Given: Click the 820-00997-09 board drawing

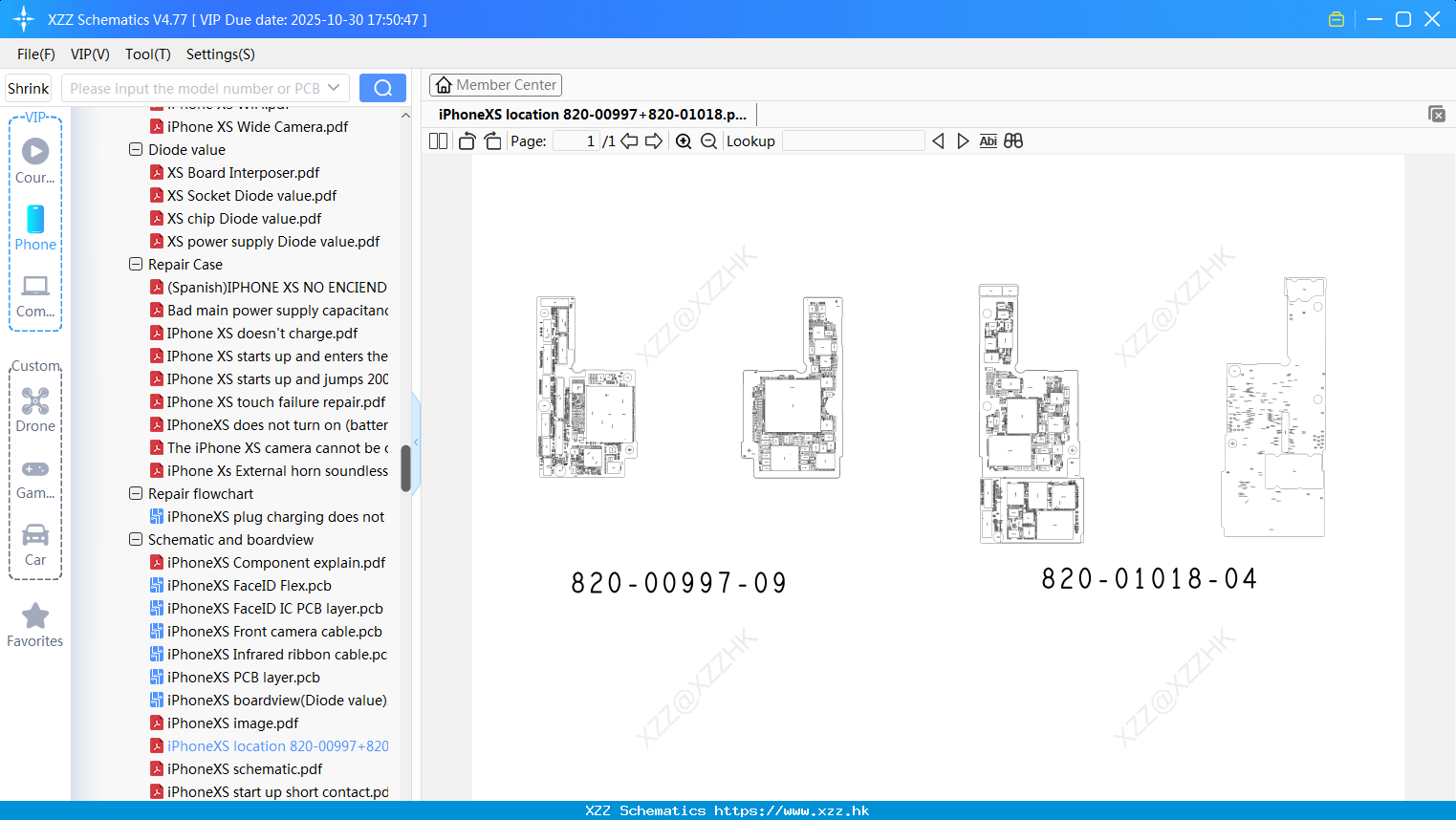Looking at the screenshot, I should click(x=689, y=387).
